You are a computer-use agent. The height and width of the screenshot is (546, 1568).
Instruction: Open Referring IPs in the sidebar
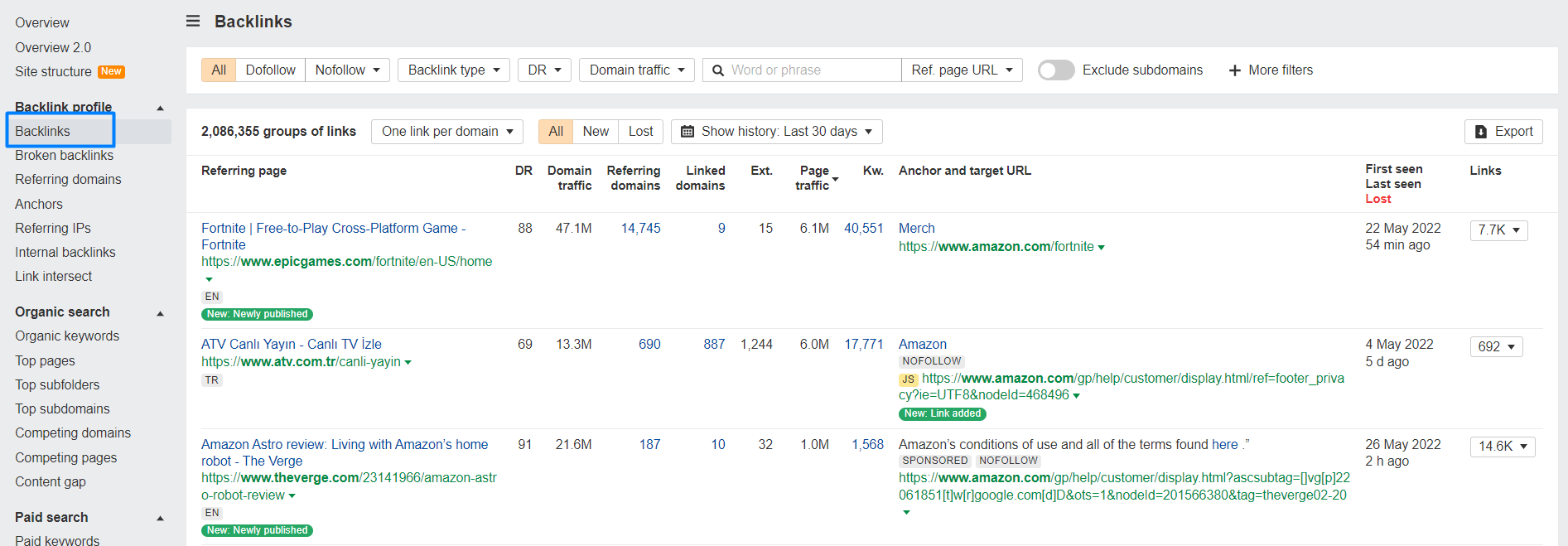[53, 228]
